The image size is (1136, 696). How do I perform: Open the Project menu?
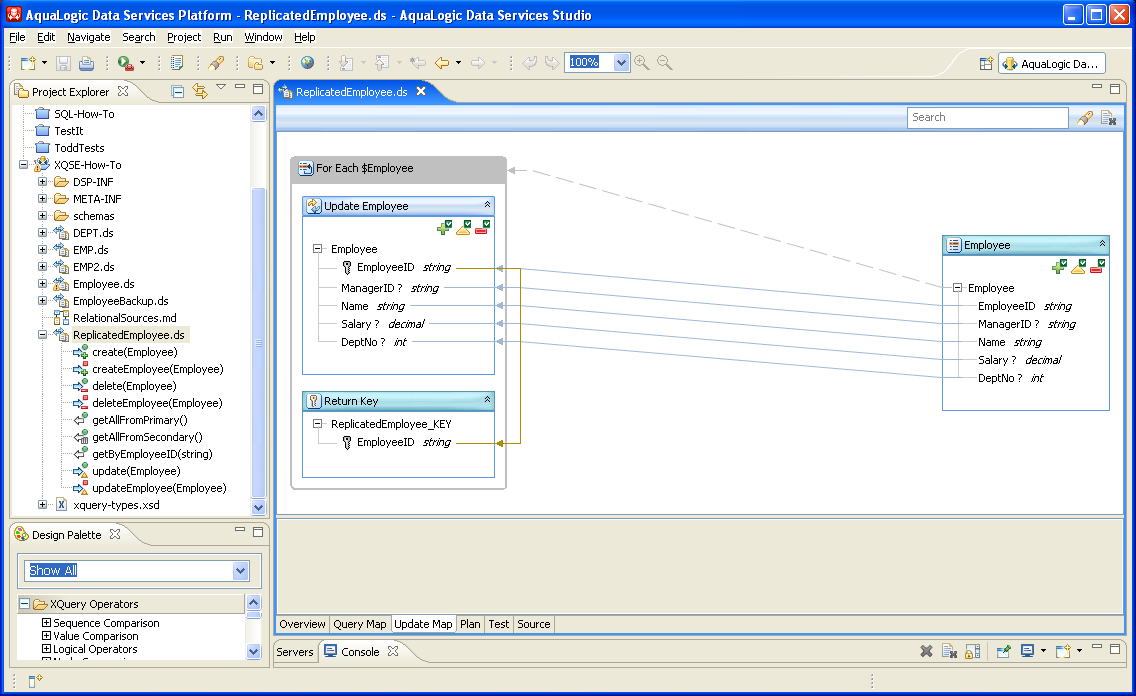(184, 37)
